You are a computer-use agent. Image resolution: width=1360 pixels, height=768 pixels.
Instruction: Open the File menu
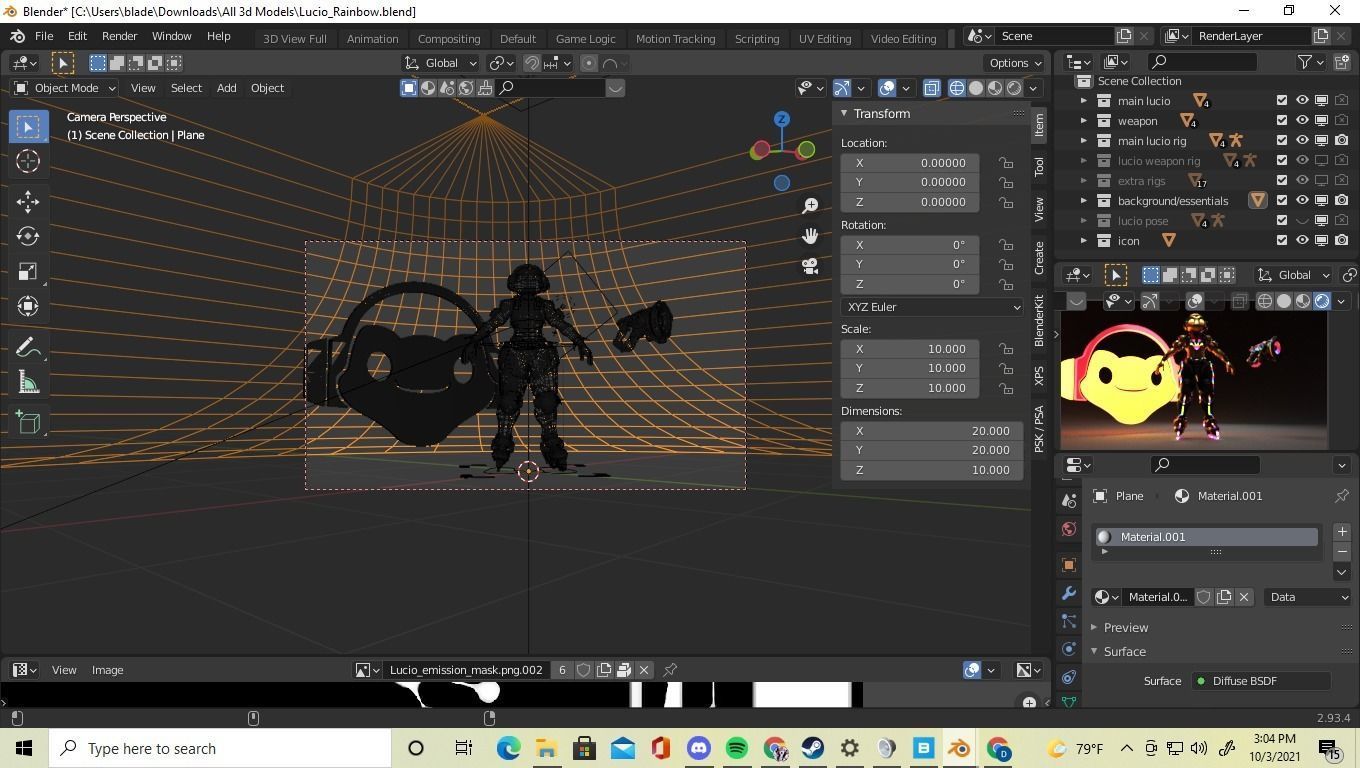(x=44, y=36)
